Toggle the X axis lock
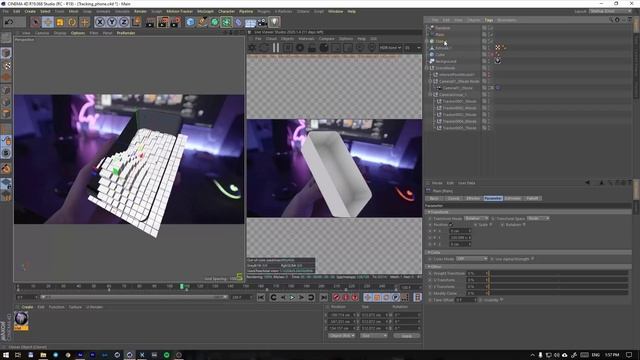 pyautogui.click(x=100, y=22)
